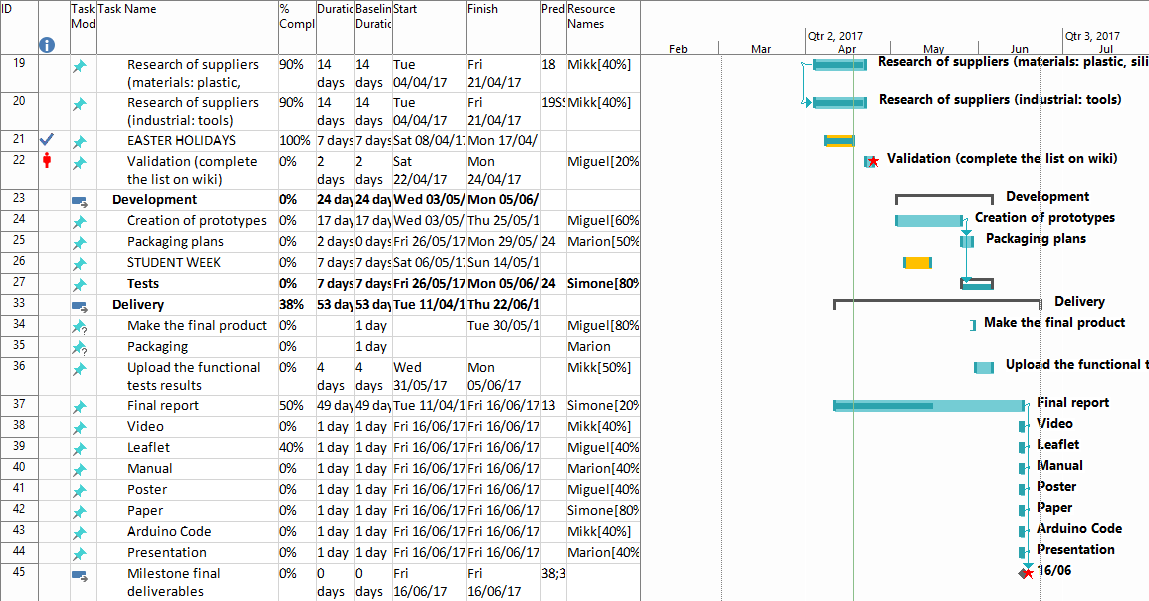Click the 16/06 milestone diamond in the Gantt chart
Screen dimensions: 1149x601
[x=1024, y=573]
